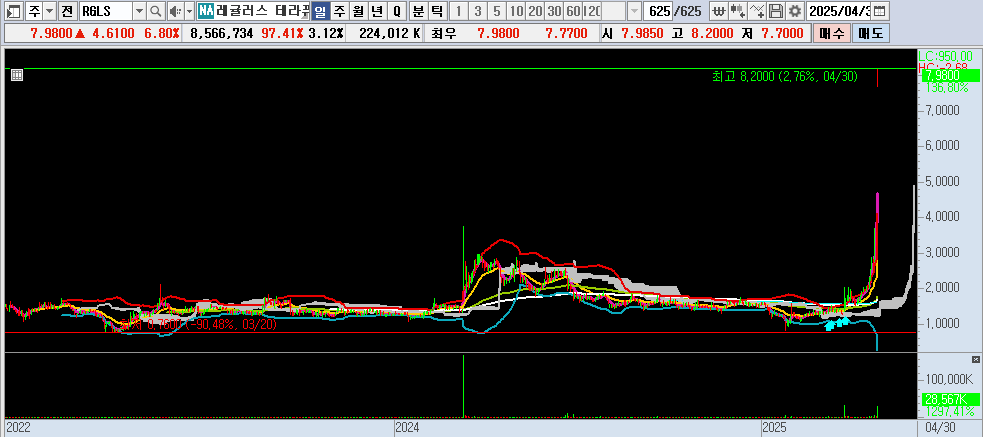Click the RGLS ticker input field
Image resolution: width=983 pixels, height=437 pixels.
point(105,11)
